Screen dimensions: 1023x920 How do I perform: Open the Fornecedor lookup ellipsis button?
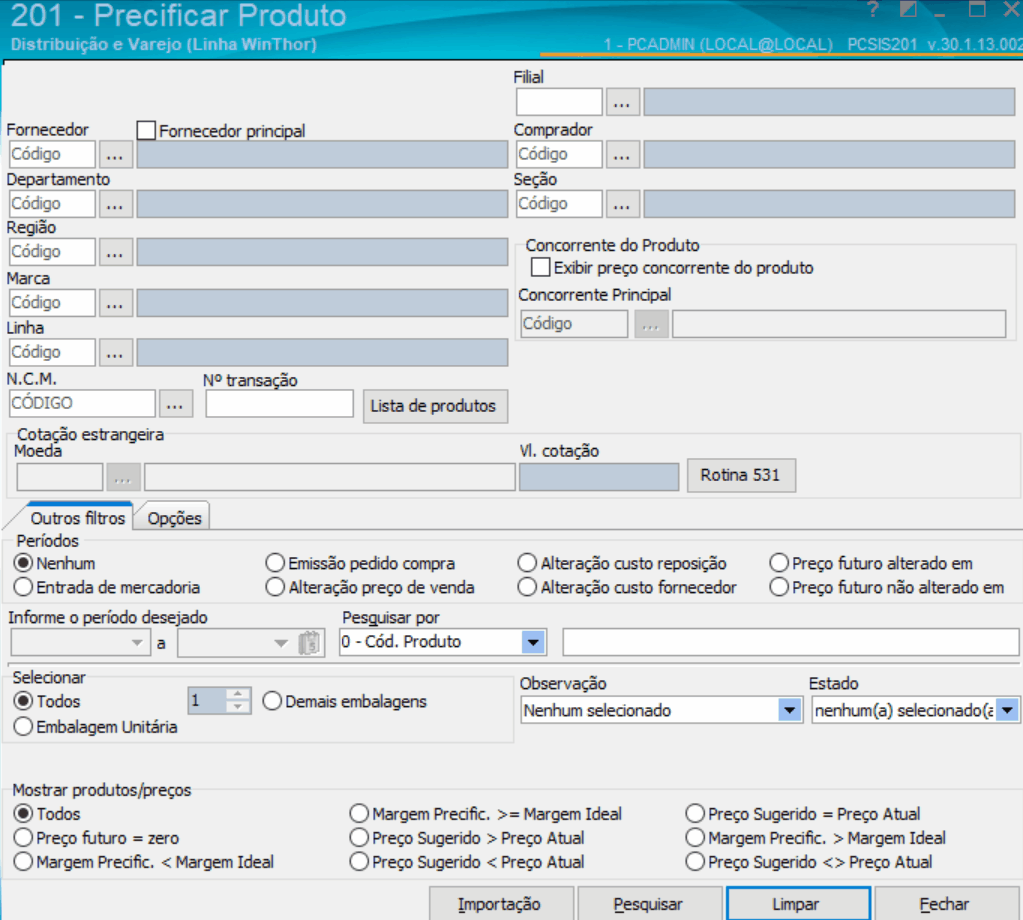pos(115,155)
